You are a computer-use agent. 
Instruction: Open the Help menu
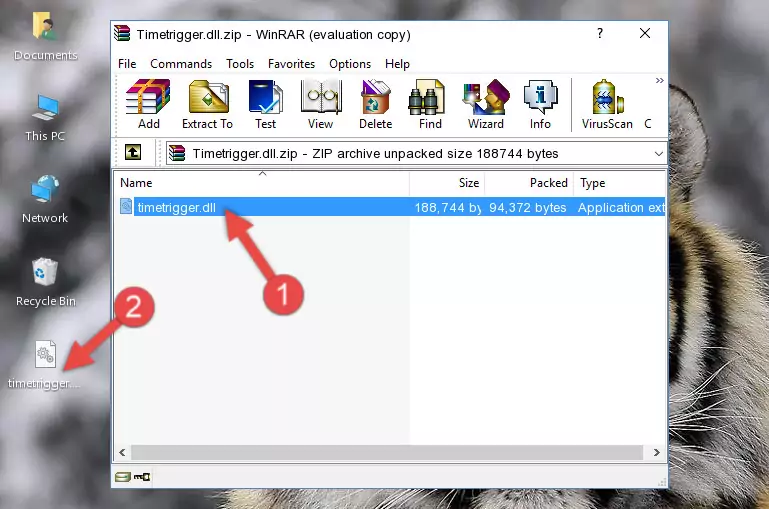[397, 64]
